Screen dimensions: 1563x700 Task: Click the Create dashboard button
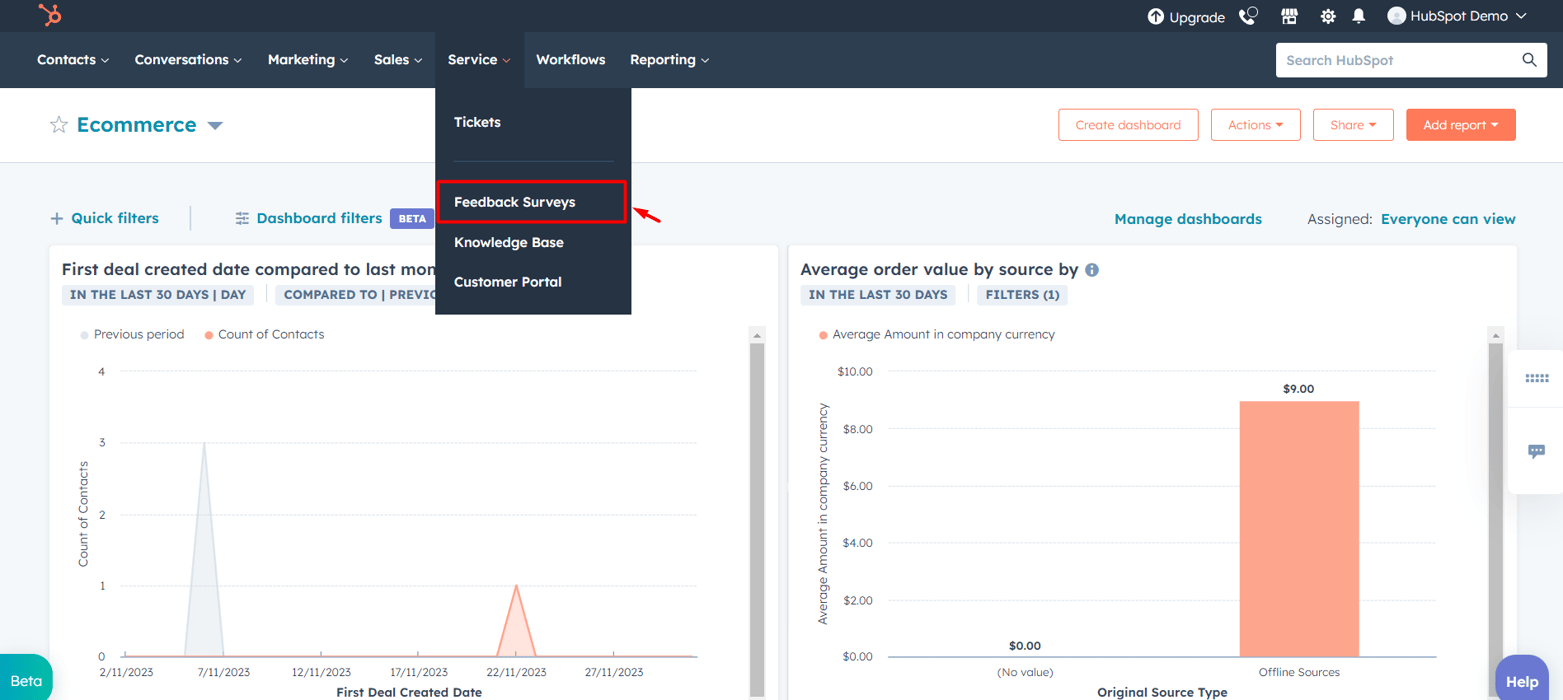pyautogui.click(x=1128, y=125)
